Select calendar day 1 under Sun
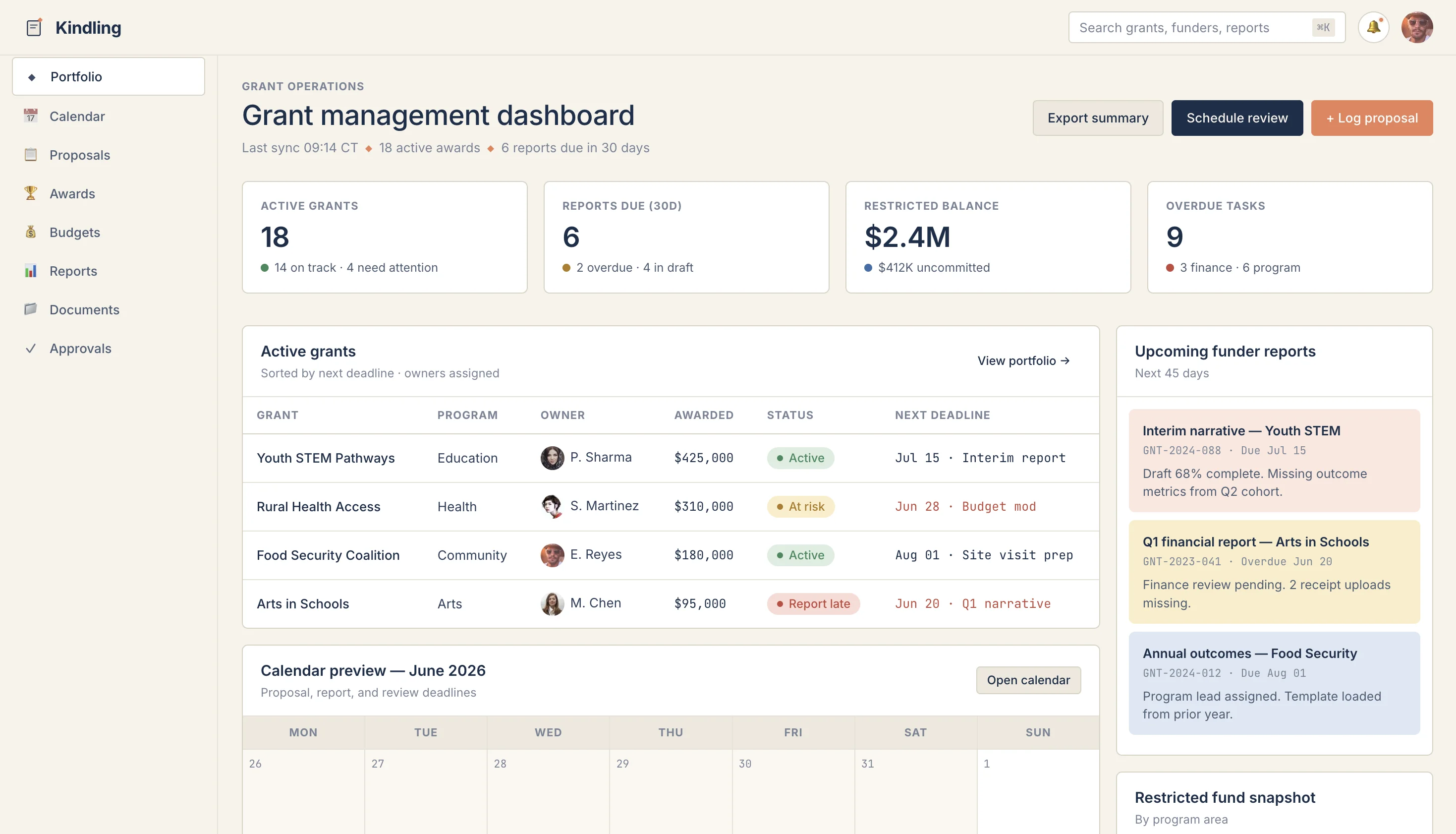This screenshot has width=1456, height=834. click(x=1038, y=792)
